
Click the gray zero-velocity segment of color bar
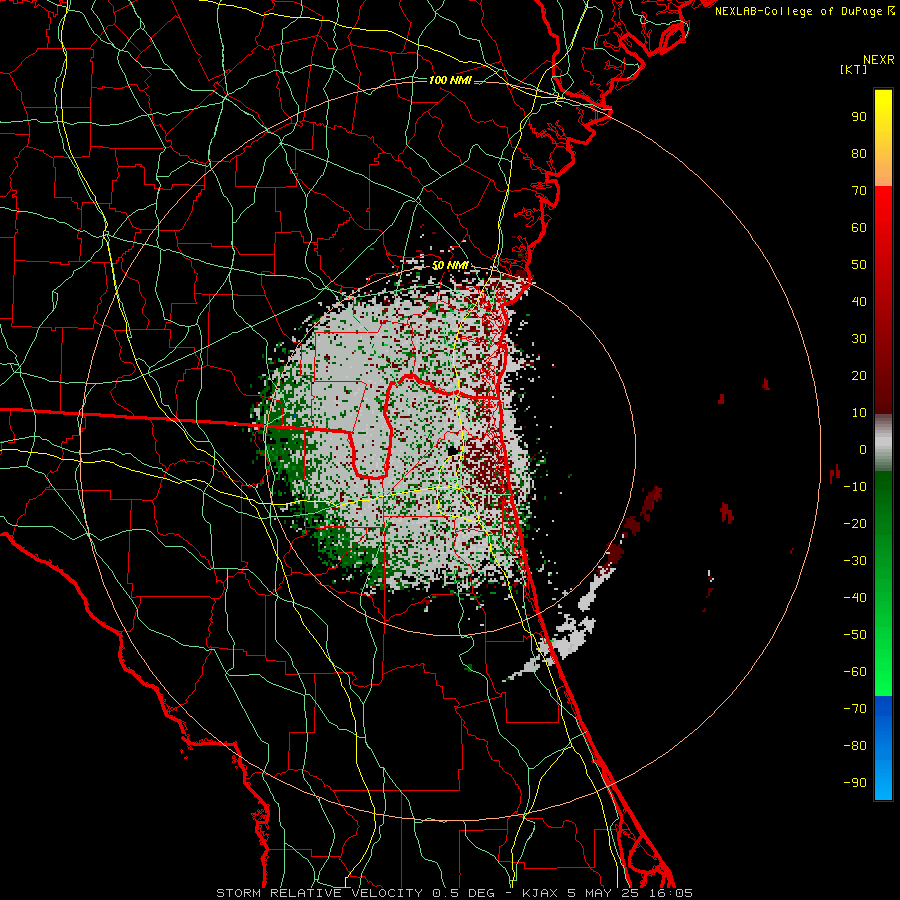883,443
